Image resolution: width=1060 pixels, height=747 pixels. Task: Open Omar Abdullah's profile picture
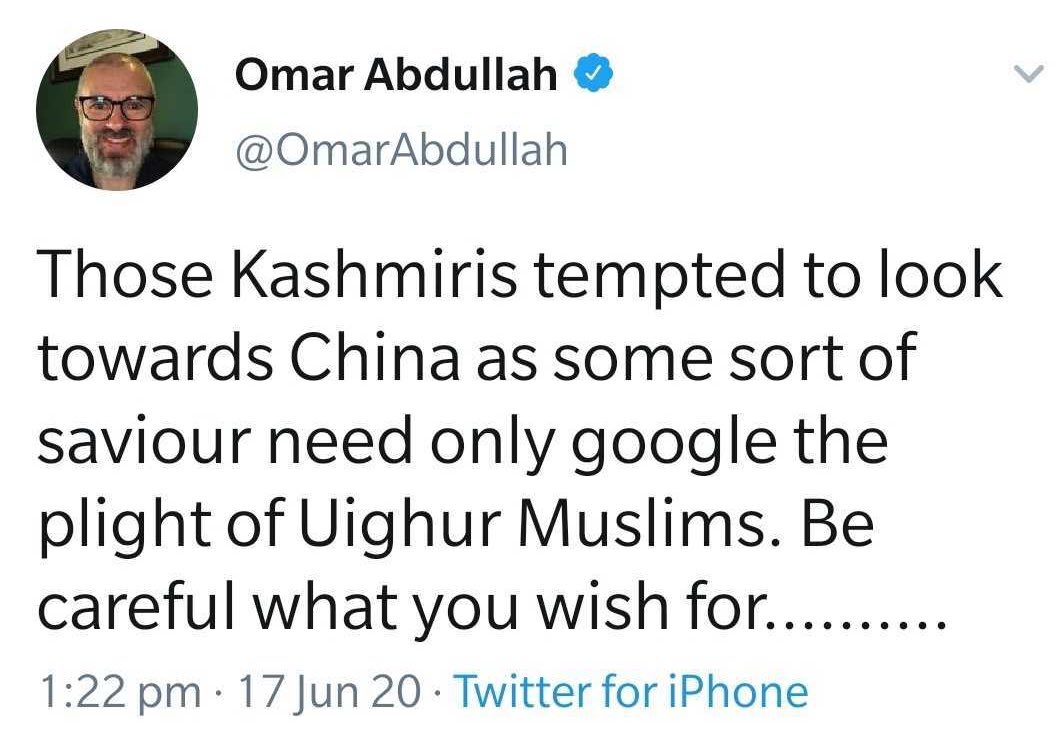click(x=117, y=110)
